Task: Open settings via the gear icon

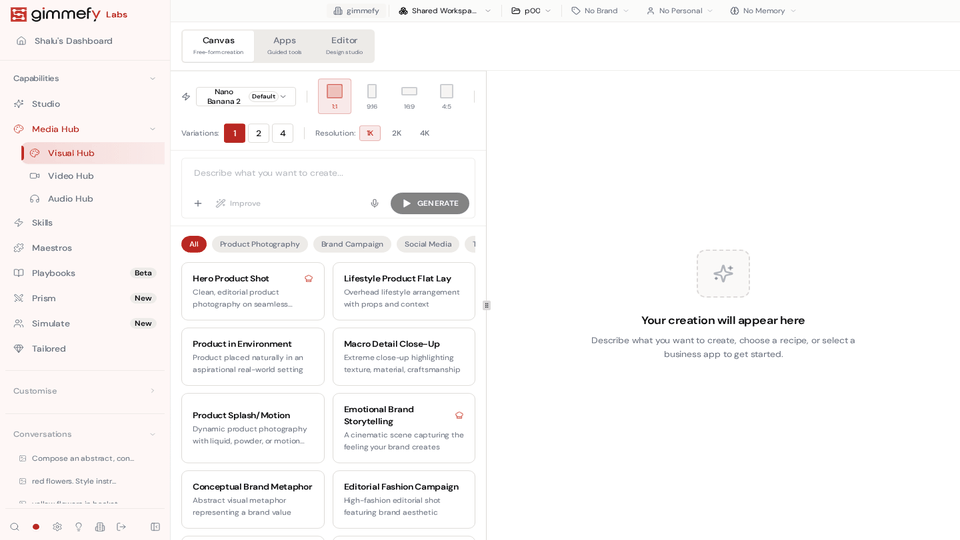Action: (57, 527)
